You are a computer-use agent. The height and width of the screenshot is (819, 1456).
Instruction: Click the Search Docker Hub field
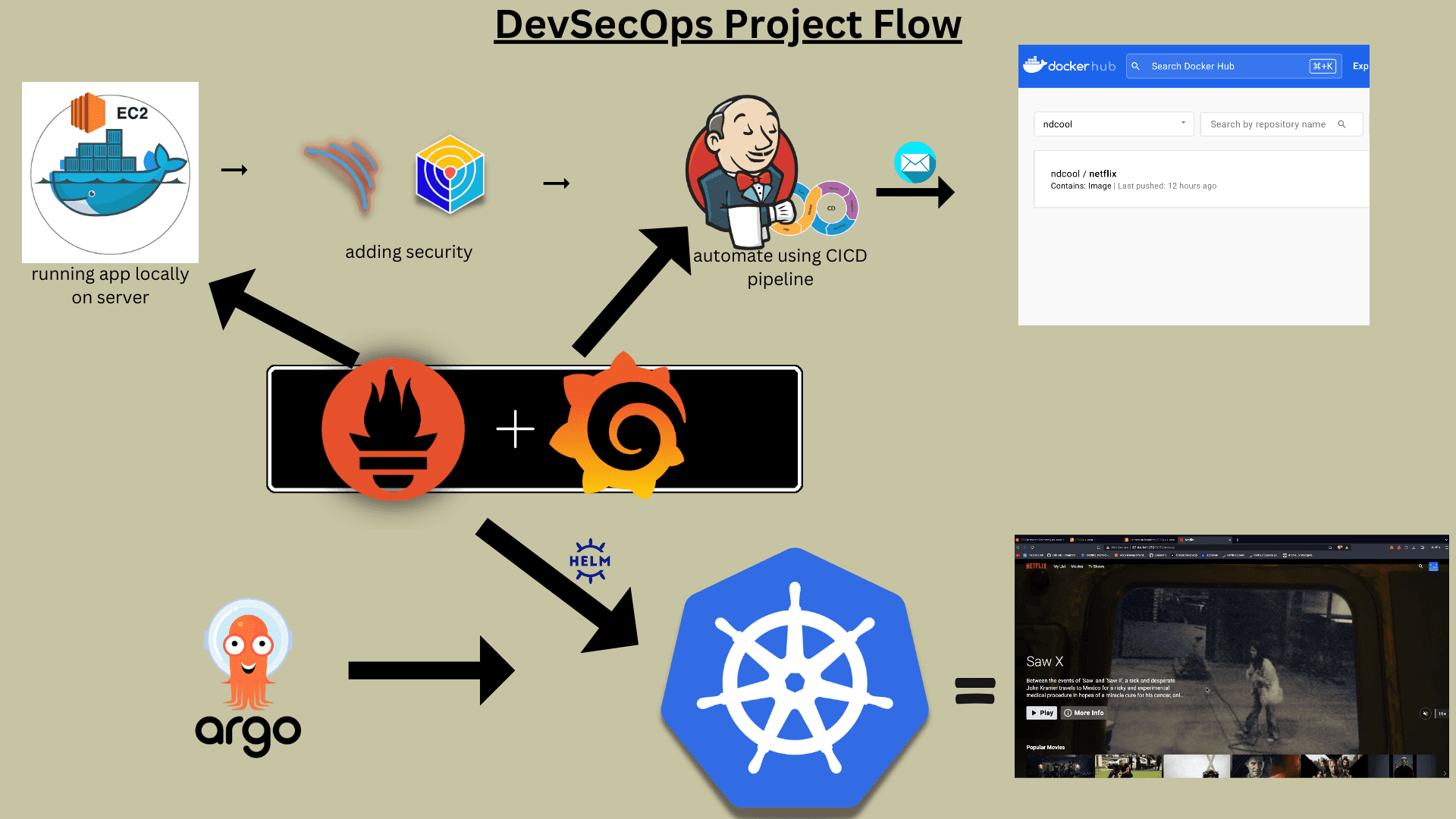click(x=1234, y=66)
